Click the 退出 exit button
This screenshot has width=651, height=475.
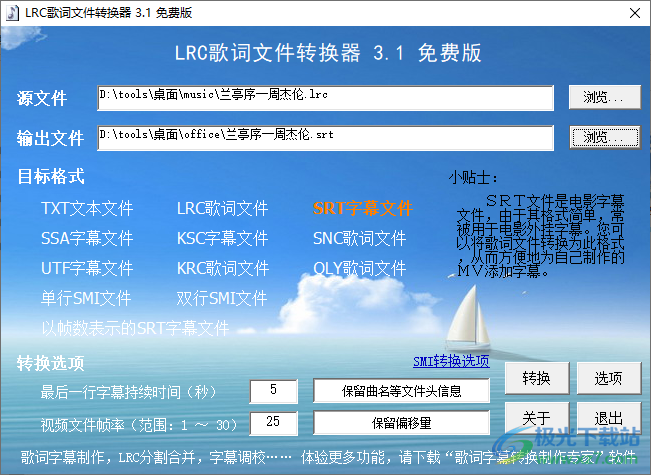[609, 417]
